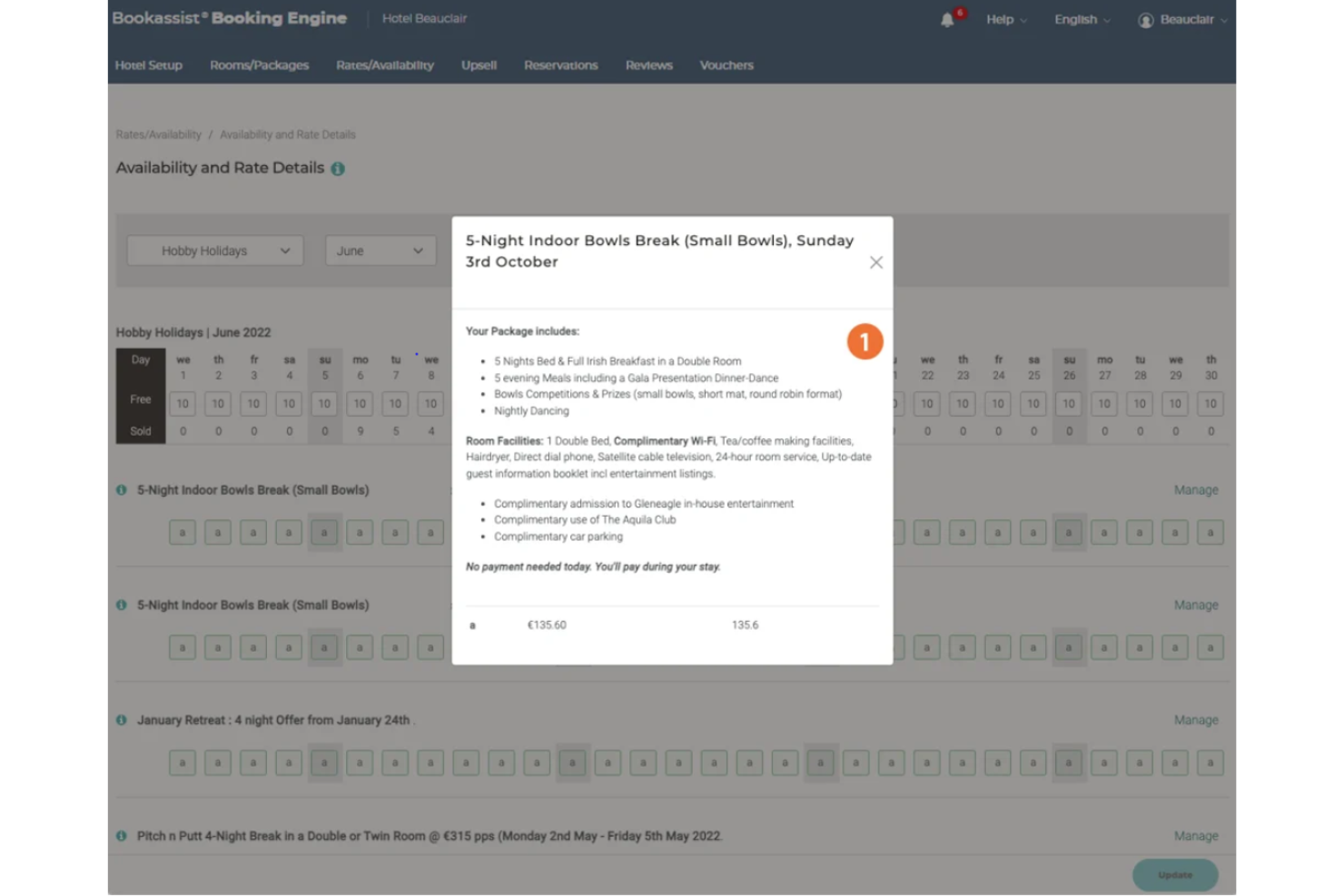Toggle an availability cell in the second Bowls Break row
Viewport: 1344px width, 896px height.
point(182,647)
